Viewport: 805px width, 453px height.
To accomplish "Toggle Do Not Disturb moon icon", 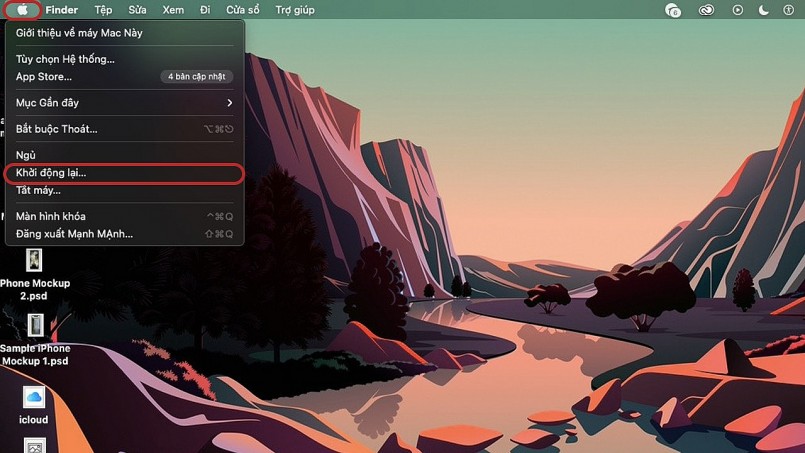I will (764, 10).
